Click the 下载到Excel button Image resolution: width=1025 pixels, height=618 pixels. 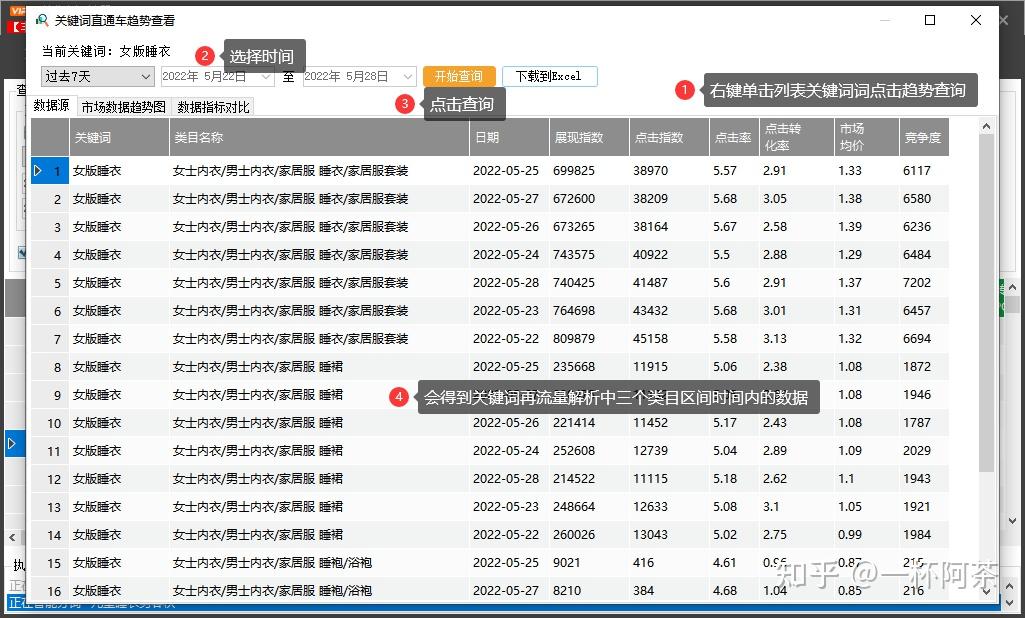coord(549,77)
